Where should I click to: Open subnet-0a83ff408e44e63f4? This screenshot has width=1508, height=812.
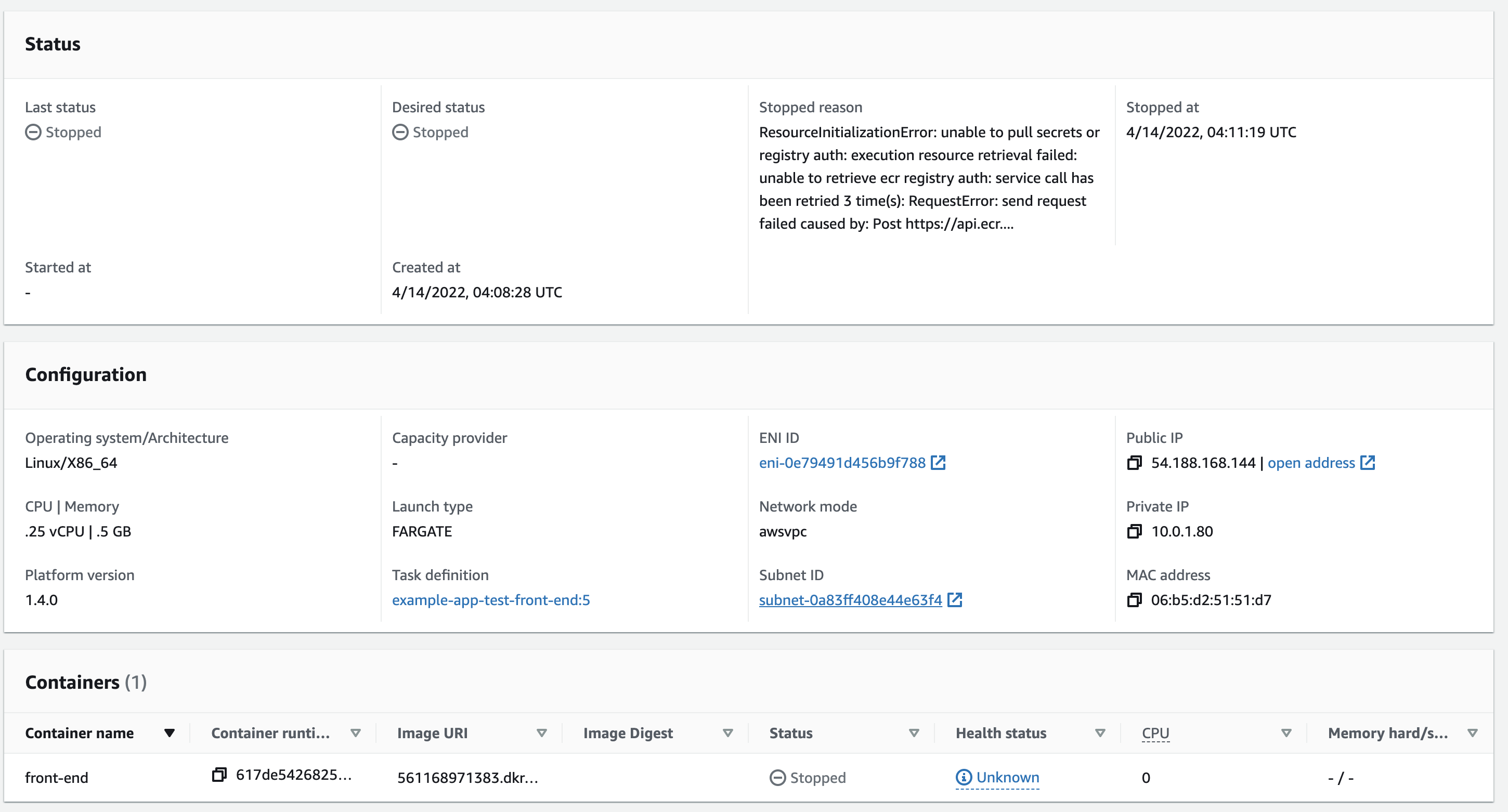click(850, 599)
